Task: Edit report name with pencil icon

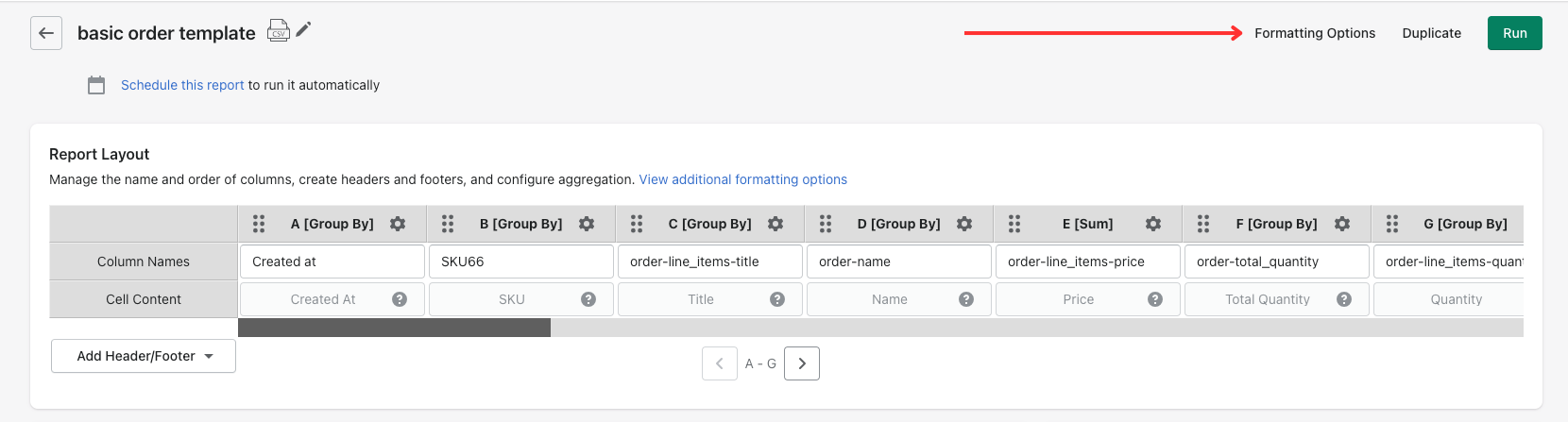Action: pos(303,29)
